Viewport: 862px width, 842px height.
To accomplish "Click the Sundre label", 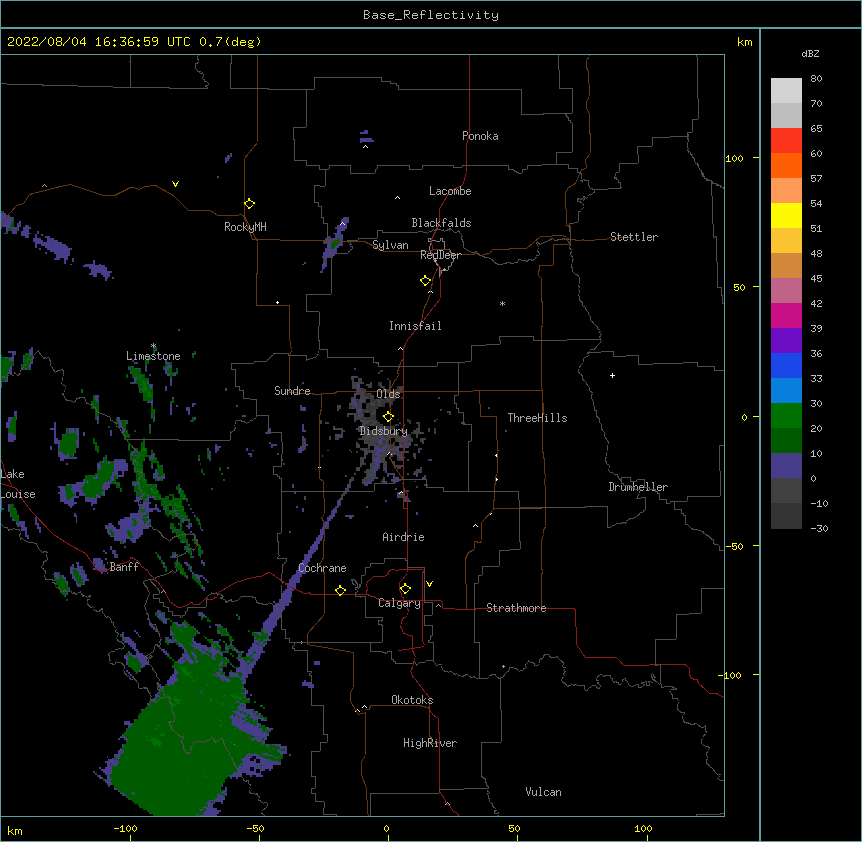I will click(x=292, y=391).
